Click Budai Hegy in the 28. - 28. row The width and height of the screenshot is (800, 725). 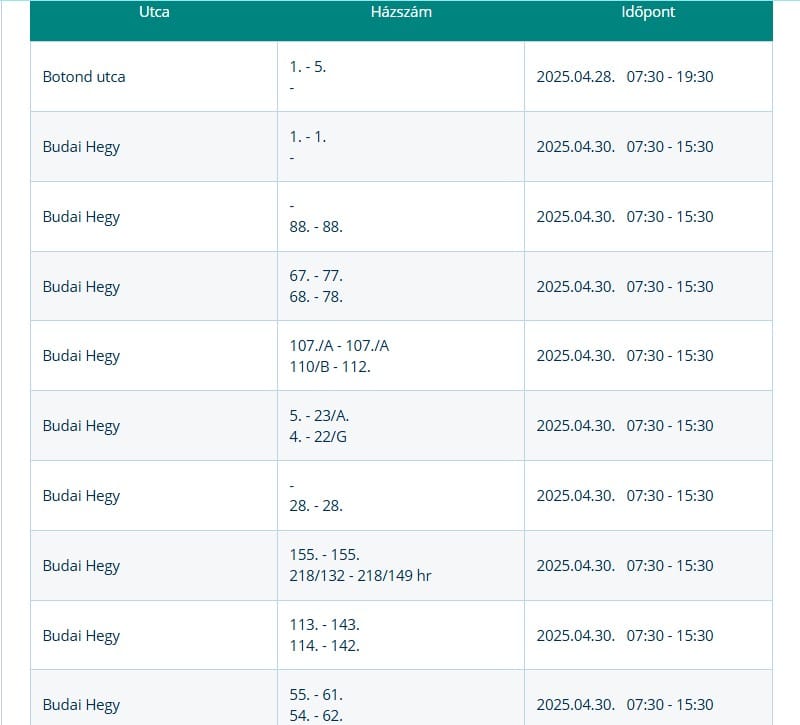coord(81,496)
